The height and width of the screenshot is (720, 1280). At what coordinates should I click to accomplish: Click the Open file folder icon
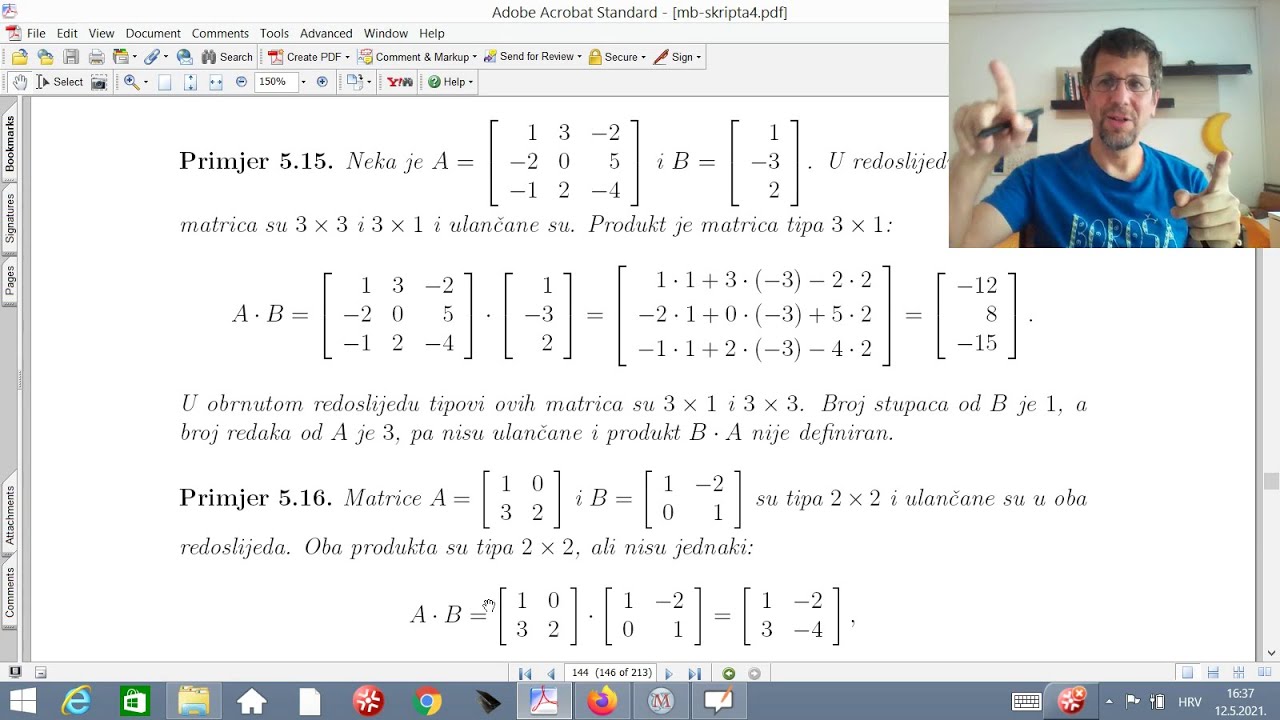tap(19, 57)
